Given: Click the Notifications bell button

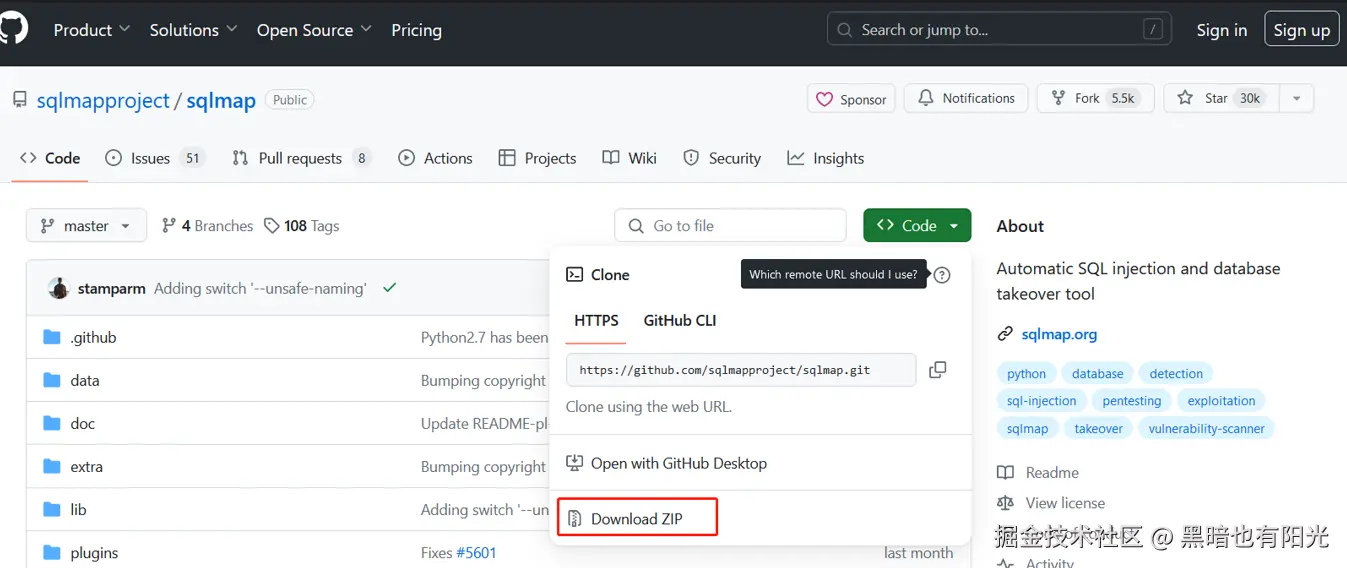Looking at the screenshot, I should 966,98.
